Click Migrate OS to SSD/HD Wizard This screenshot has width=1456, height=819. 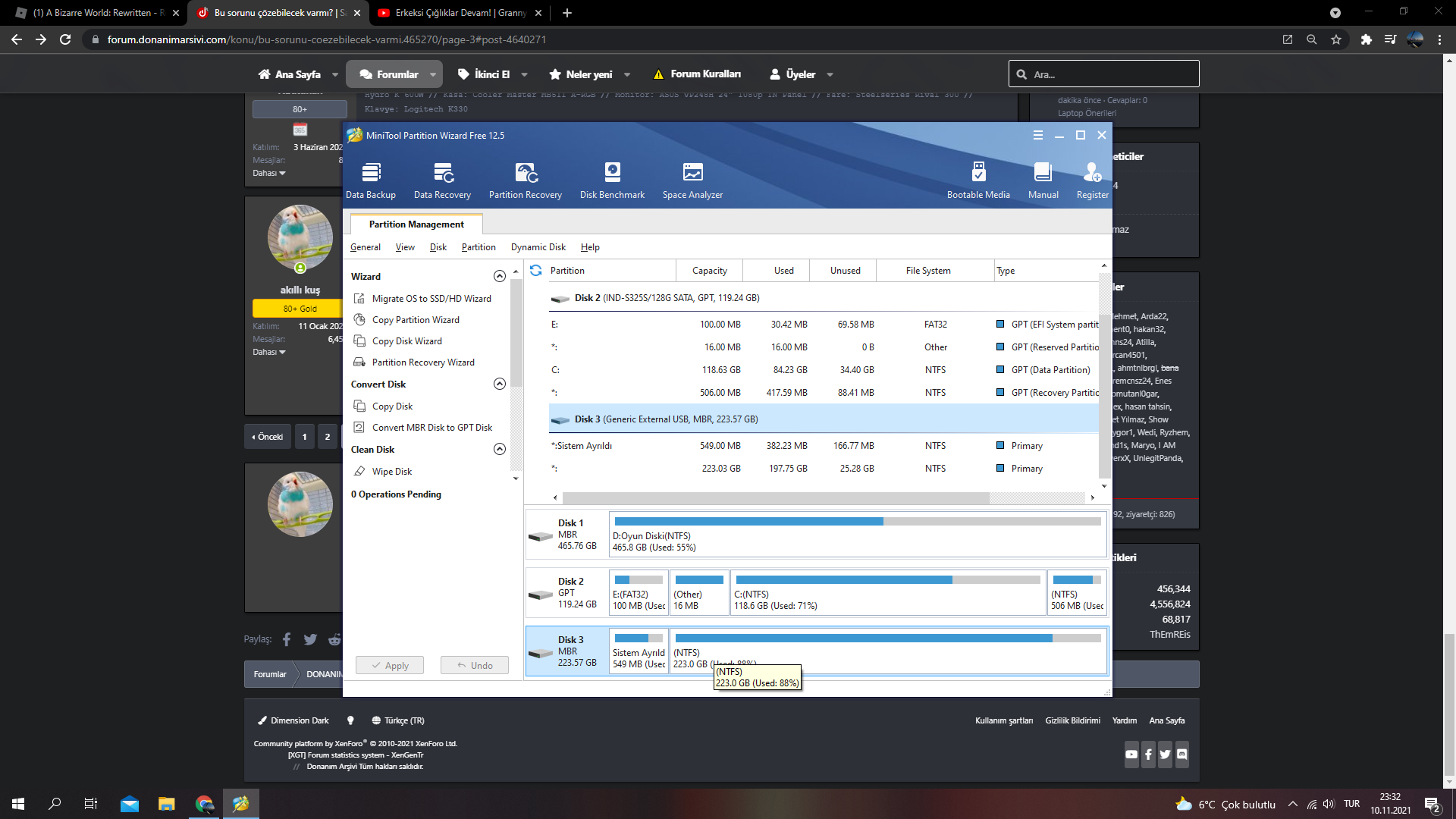pyautogui.click(x=431, y=299)
